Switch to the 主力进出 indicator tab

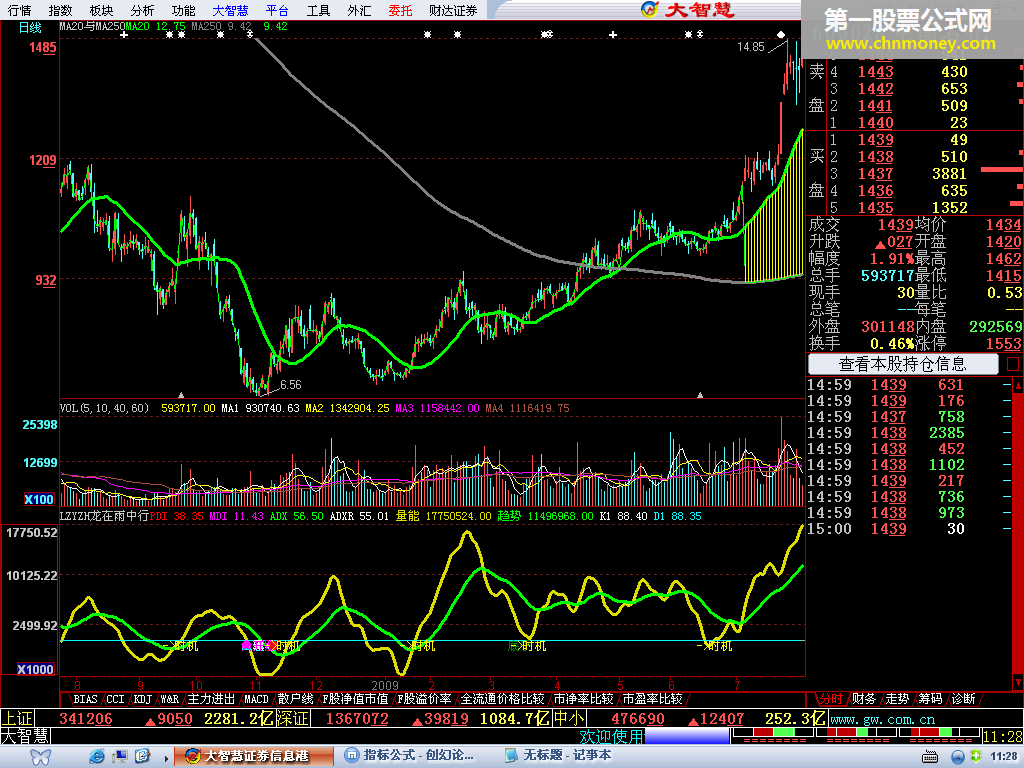tap(211, 699)
